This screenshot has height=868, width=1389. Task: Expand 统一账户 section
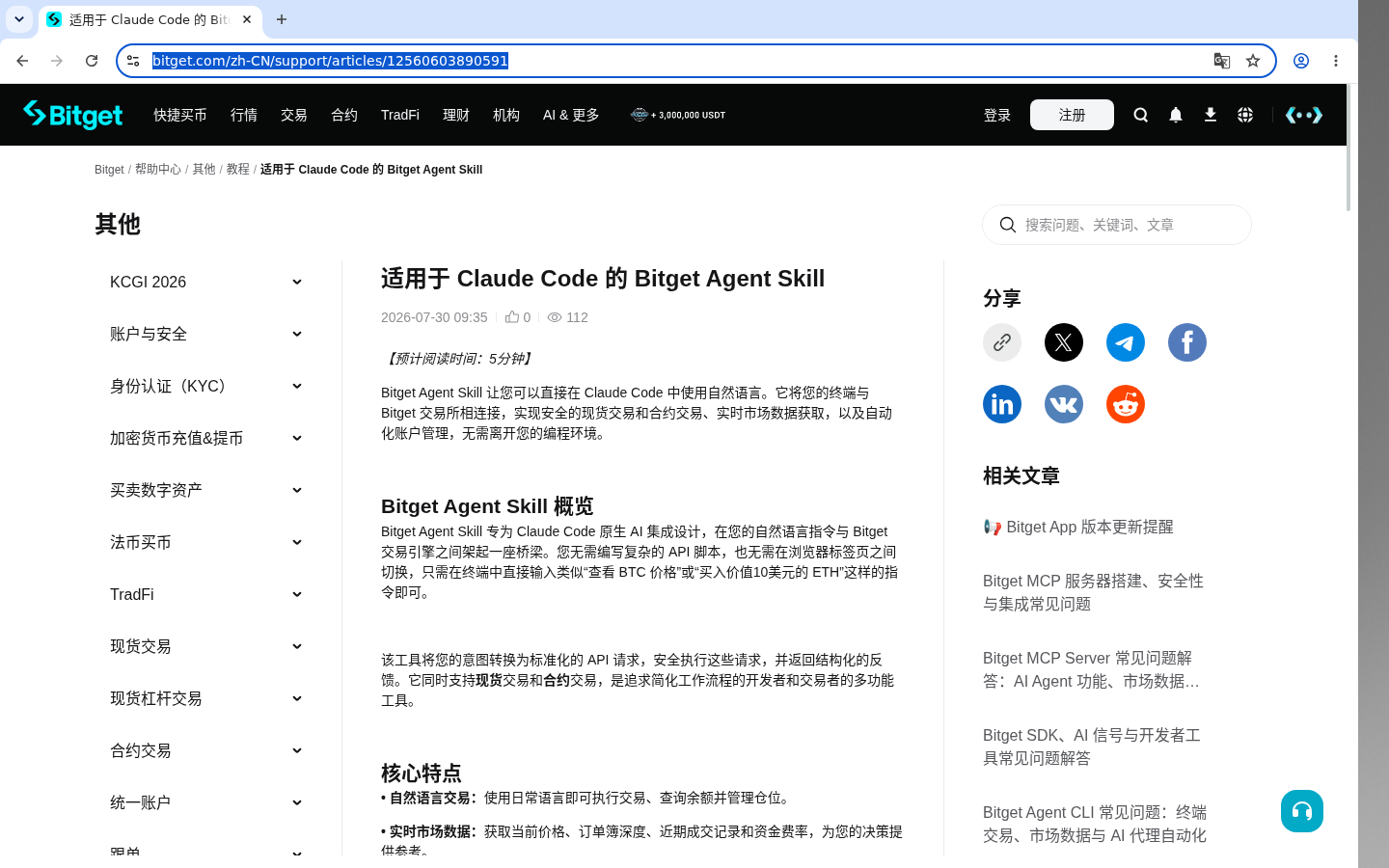(206, 802)
